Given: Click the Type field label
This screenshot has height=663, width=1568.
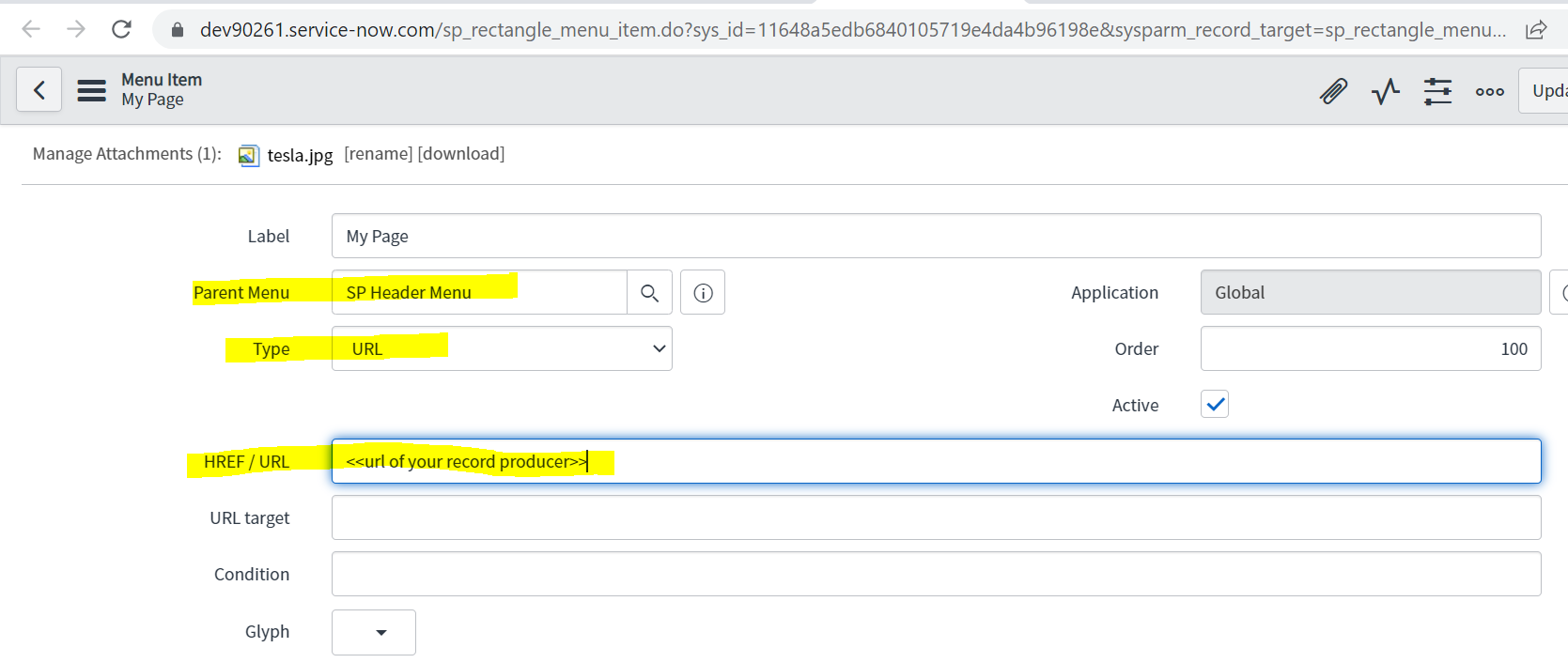Looking at the screenshot, I should (x=271, y=348).
